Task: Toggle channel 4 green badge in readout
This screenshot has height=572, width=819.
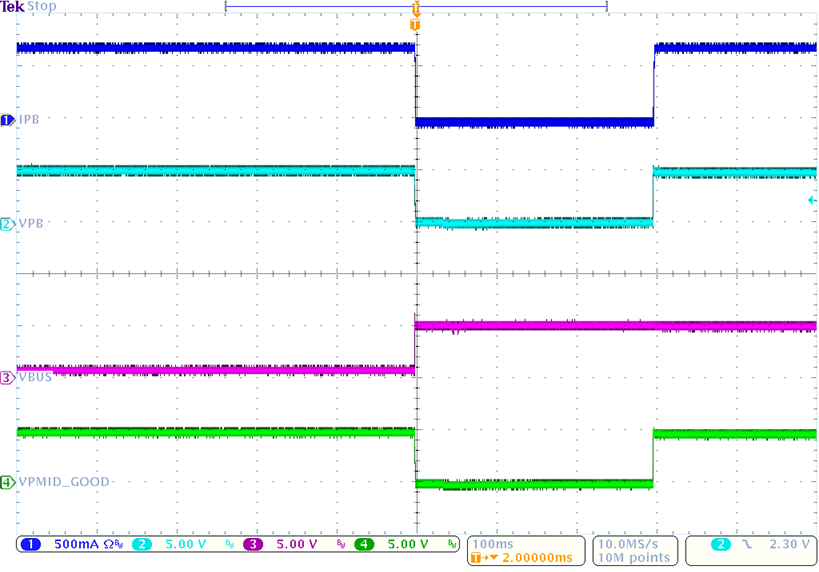Action: click(363, 545)
